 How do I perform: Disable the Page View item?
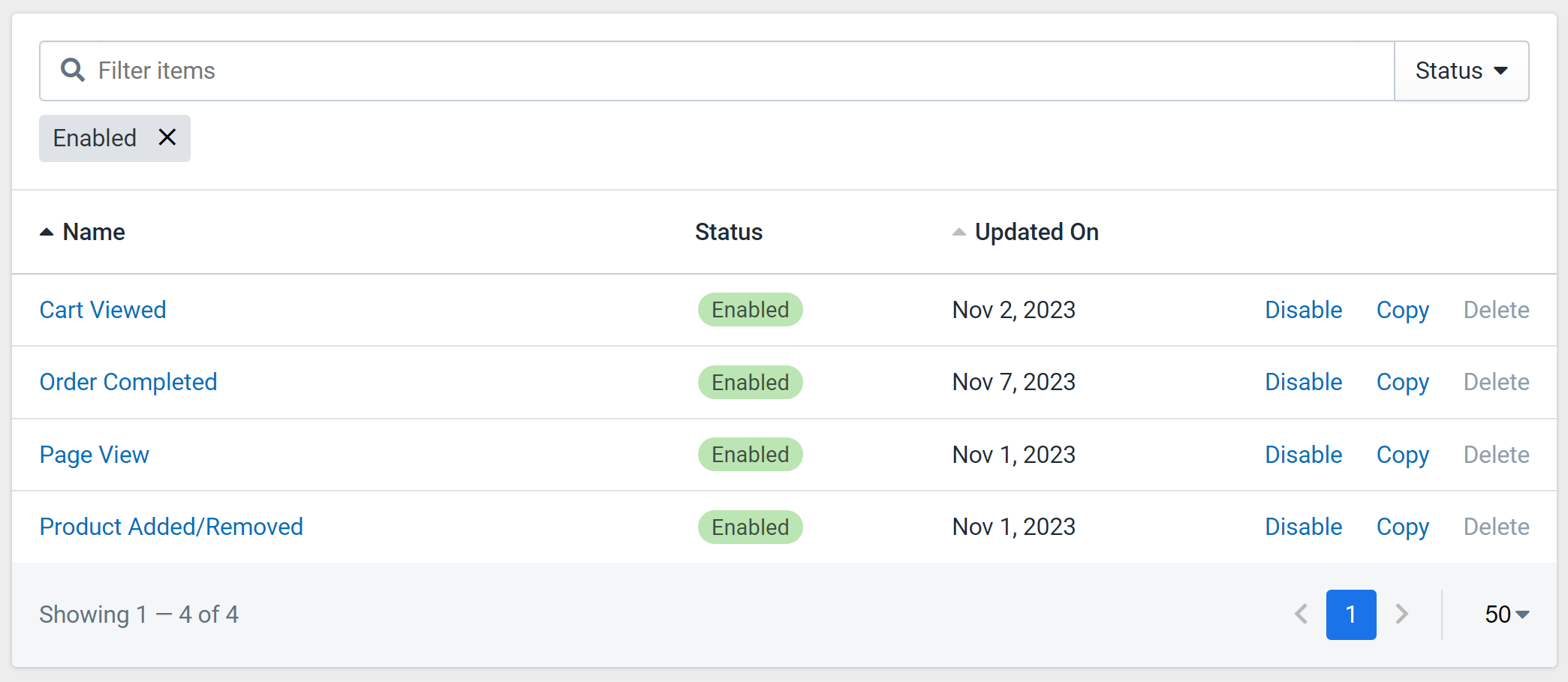pyautogui.click(x=1303, y=455)
